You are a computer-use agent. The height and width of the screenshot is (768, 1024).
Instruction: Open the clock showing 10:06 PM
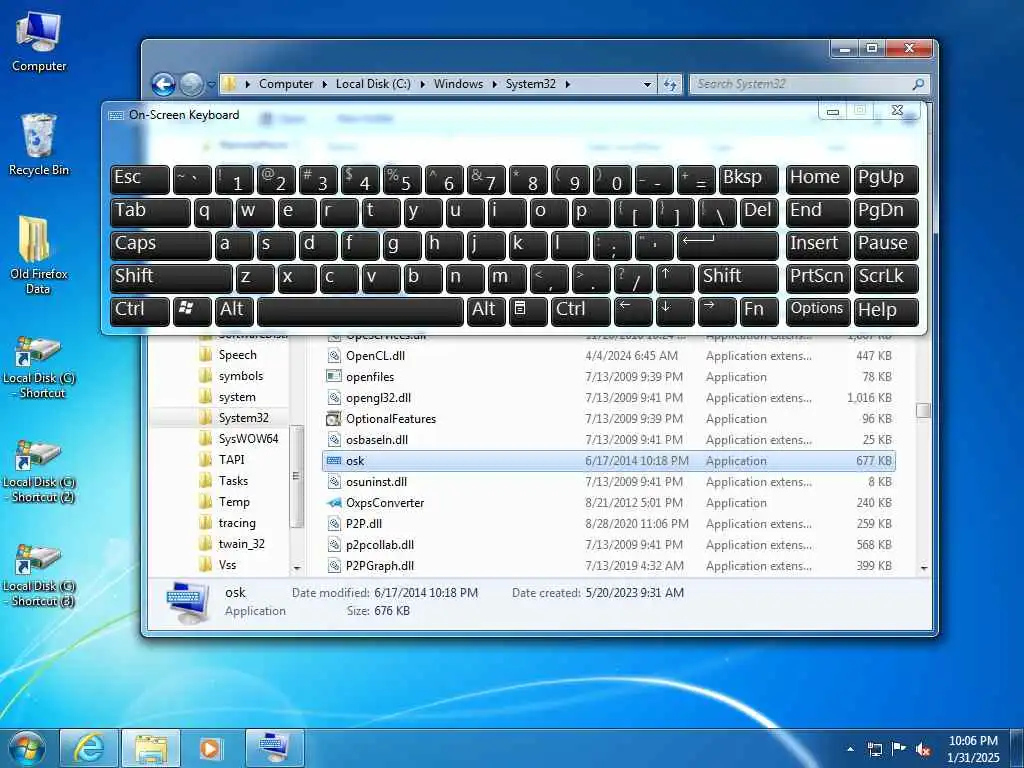coord(973,749)
